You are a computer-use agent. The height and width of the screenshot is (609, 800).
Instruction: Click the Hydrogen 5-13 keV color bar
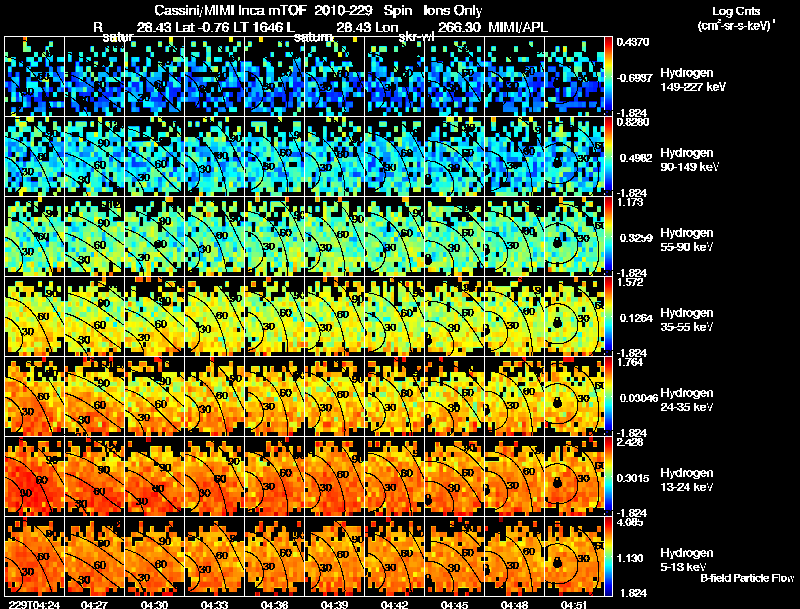[608, 556]
